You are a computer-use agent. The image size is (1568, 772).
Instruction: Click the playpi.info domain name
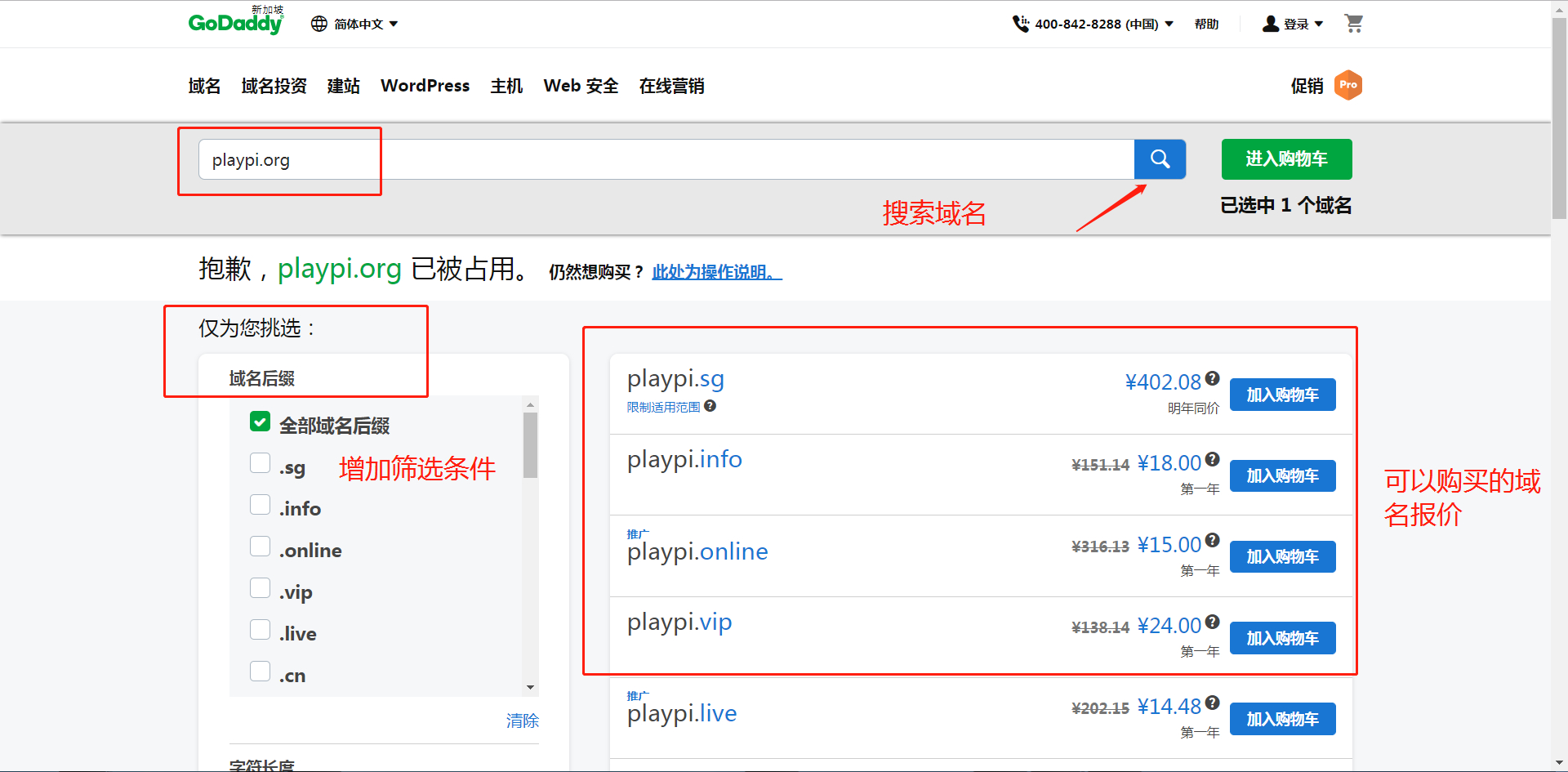pos(684,459)
